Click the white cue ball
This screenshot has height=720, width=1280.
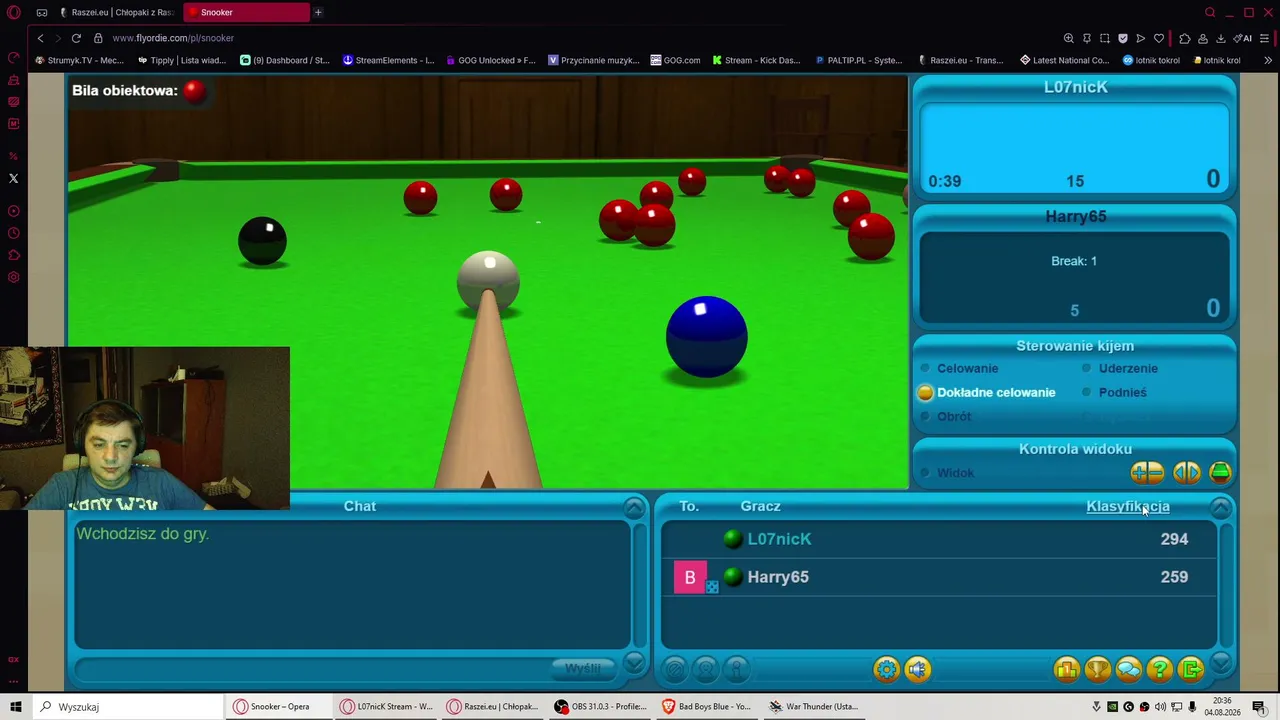[x=489, y=282]
